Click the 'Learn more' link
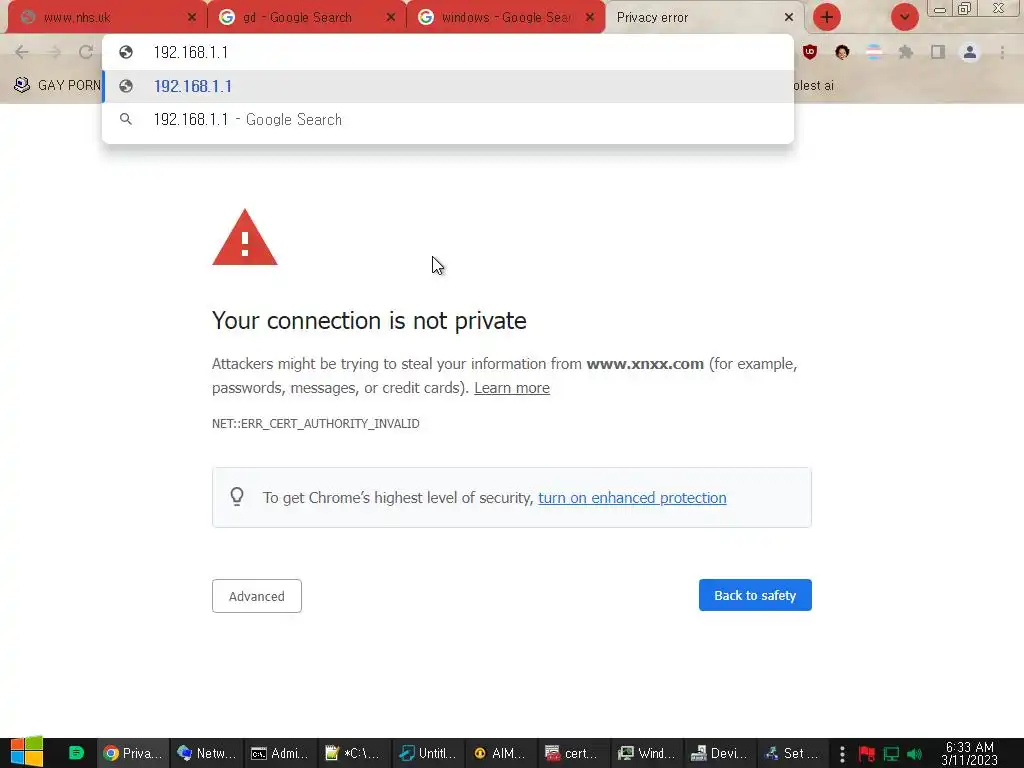 [x=512, y=388]
